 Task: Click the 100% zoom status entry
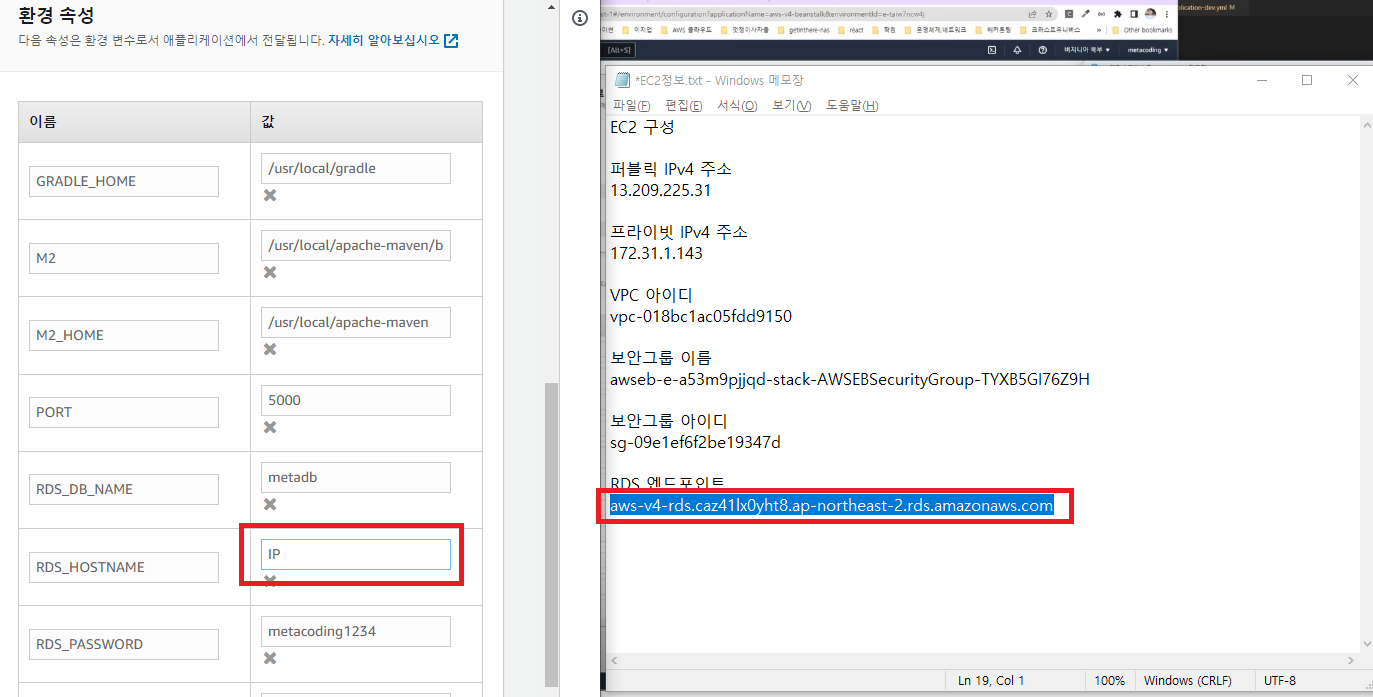tap(1109, 680)
